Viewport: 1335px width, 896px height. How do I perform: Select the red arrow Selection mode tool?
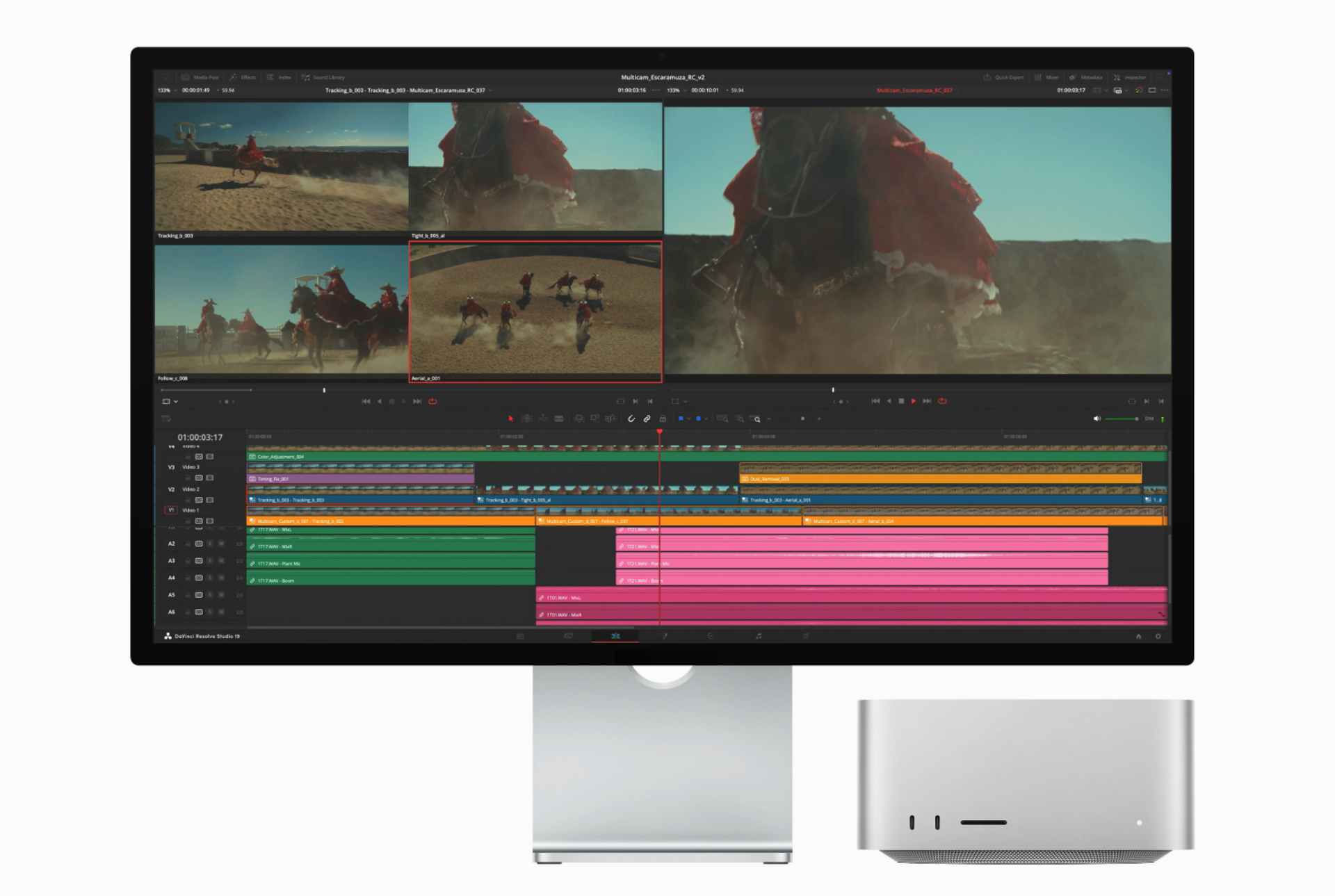510,418
